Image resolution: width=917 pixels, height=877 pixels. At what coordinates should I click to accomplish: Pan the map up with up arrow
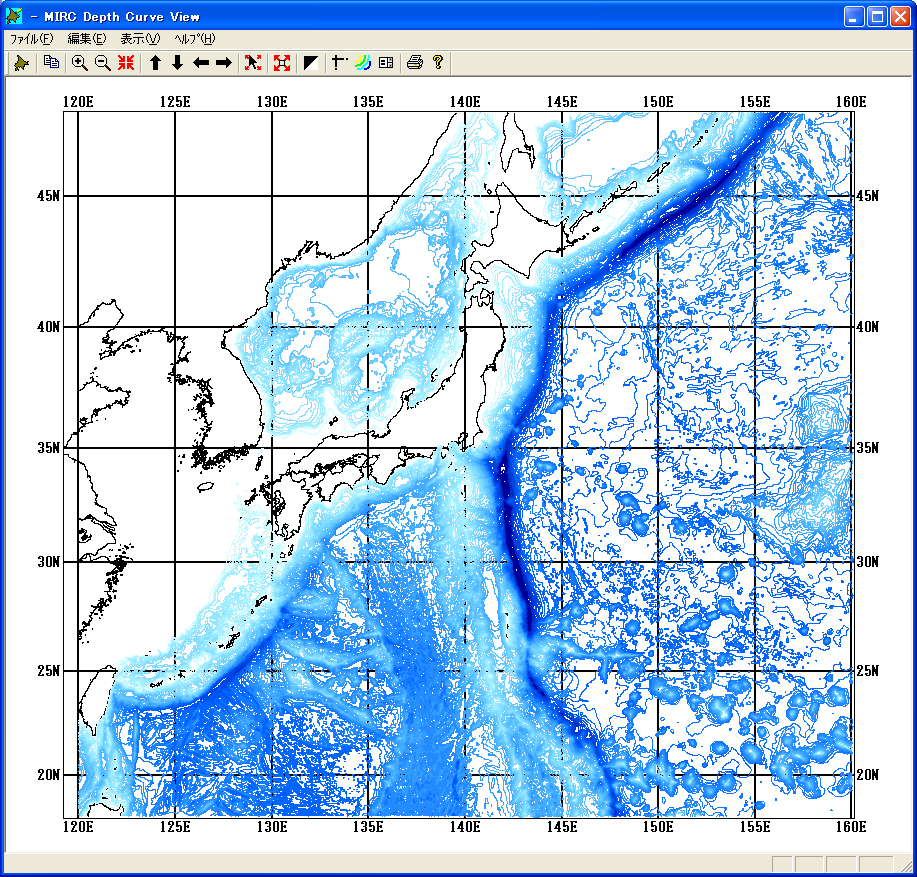(155, 63)
